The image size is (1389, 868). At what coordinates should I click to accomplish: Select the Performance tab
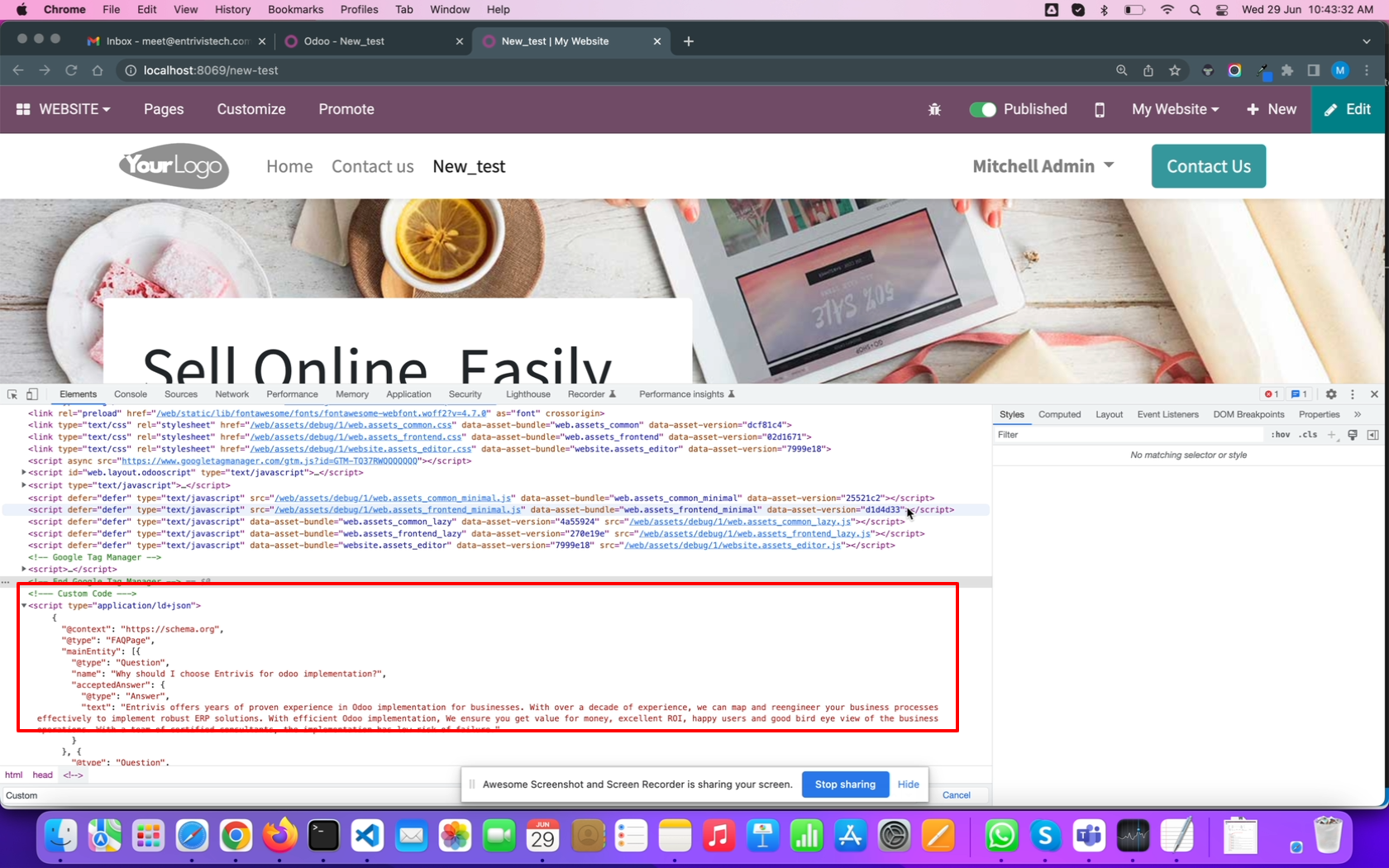(292, 394)
